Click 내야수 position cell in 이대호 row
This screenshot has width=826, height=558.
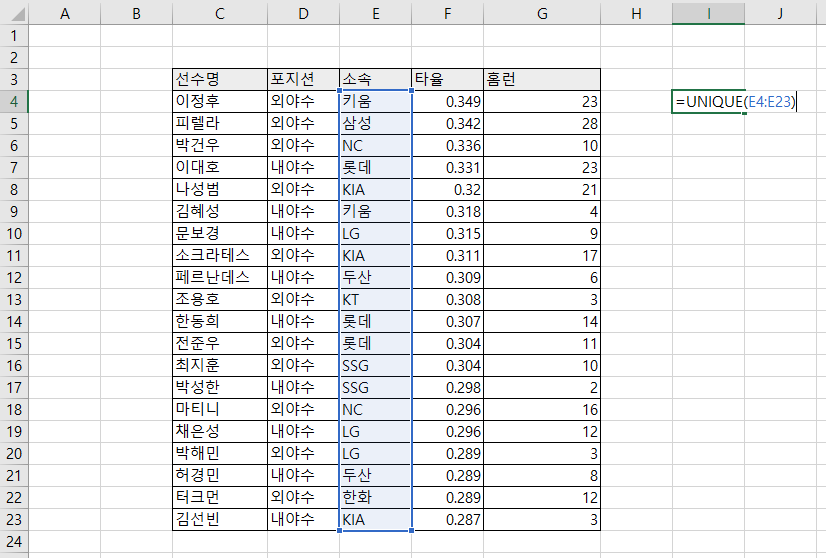click(303, 168)
